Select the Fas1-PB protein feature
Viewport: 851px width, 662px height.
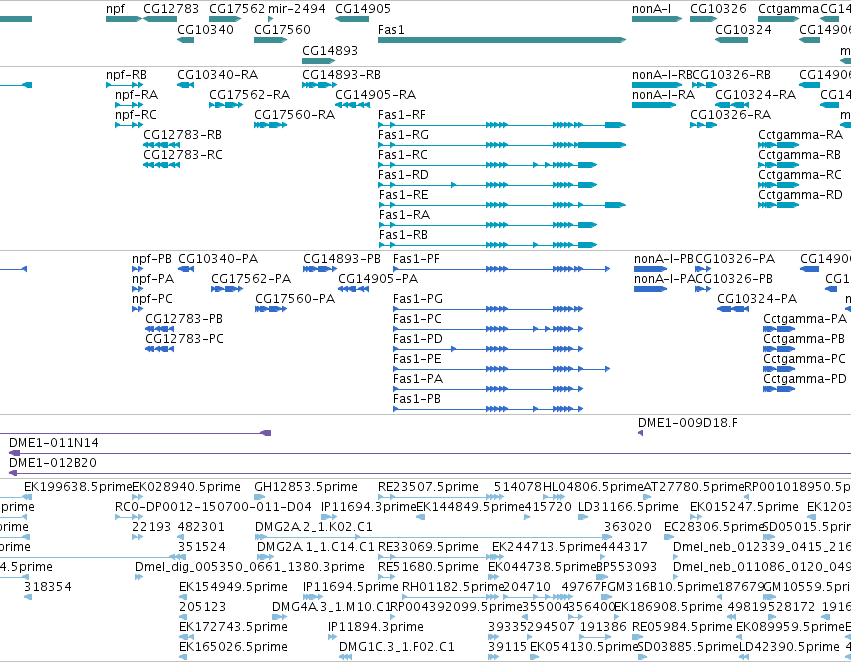[488, 409]
